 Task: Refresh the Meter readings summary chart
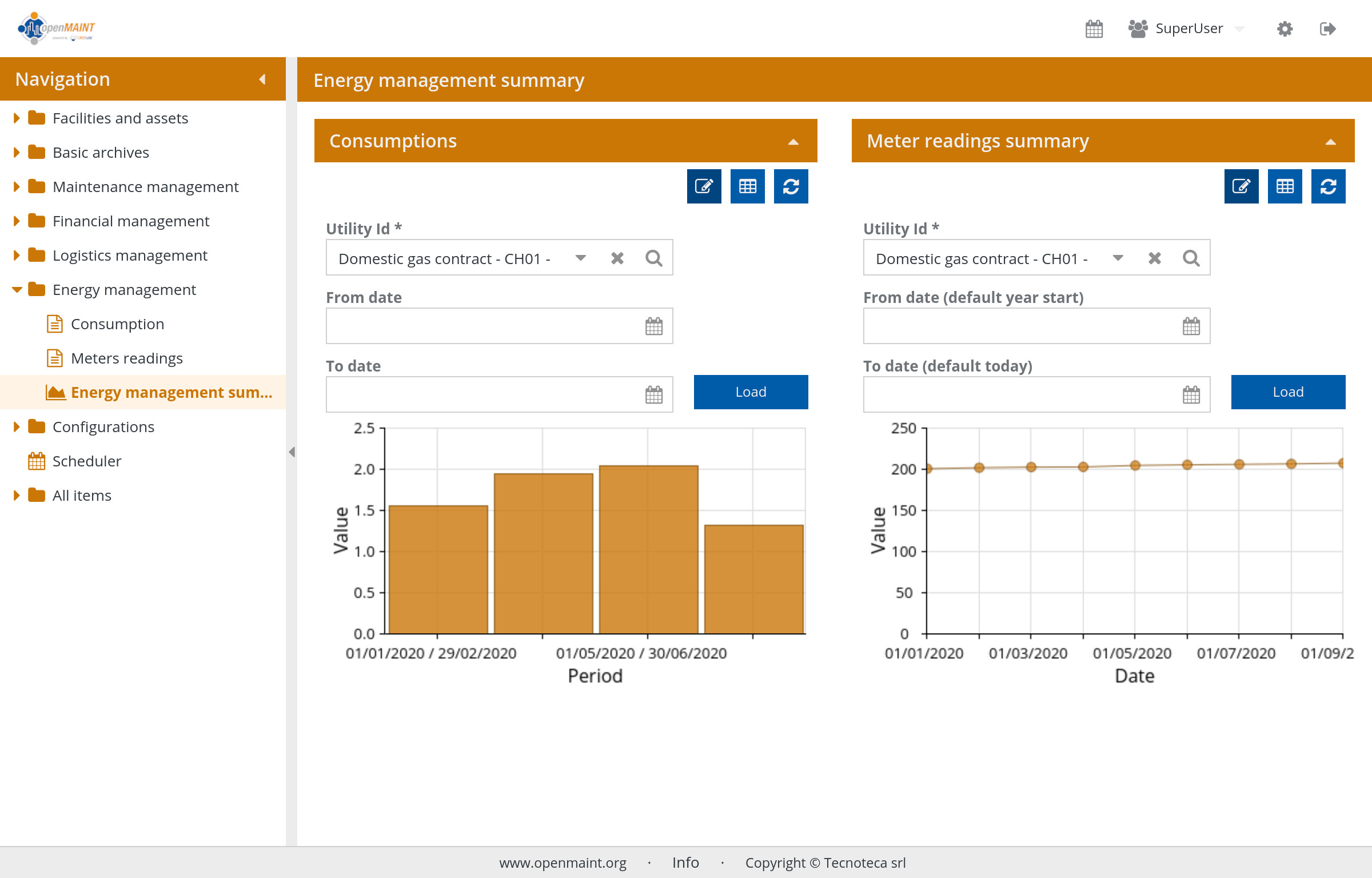[x=1328, y=186]
